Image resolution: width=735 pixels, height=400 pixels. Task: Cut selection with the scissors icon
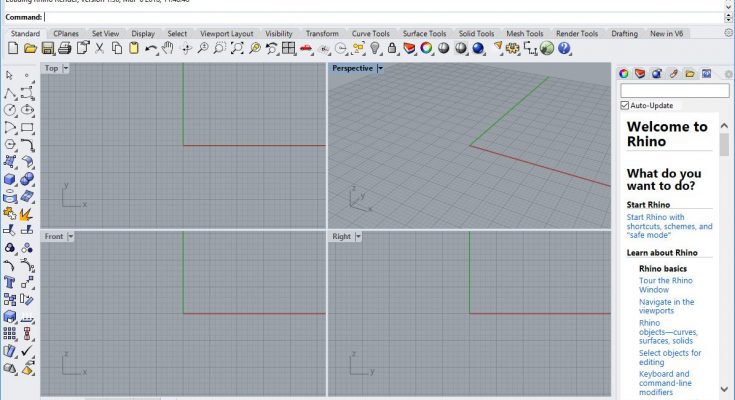click(x=99, y=48)
